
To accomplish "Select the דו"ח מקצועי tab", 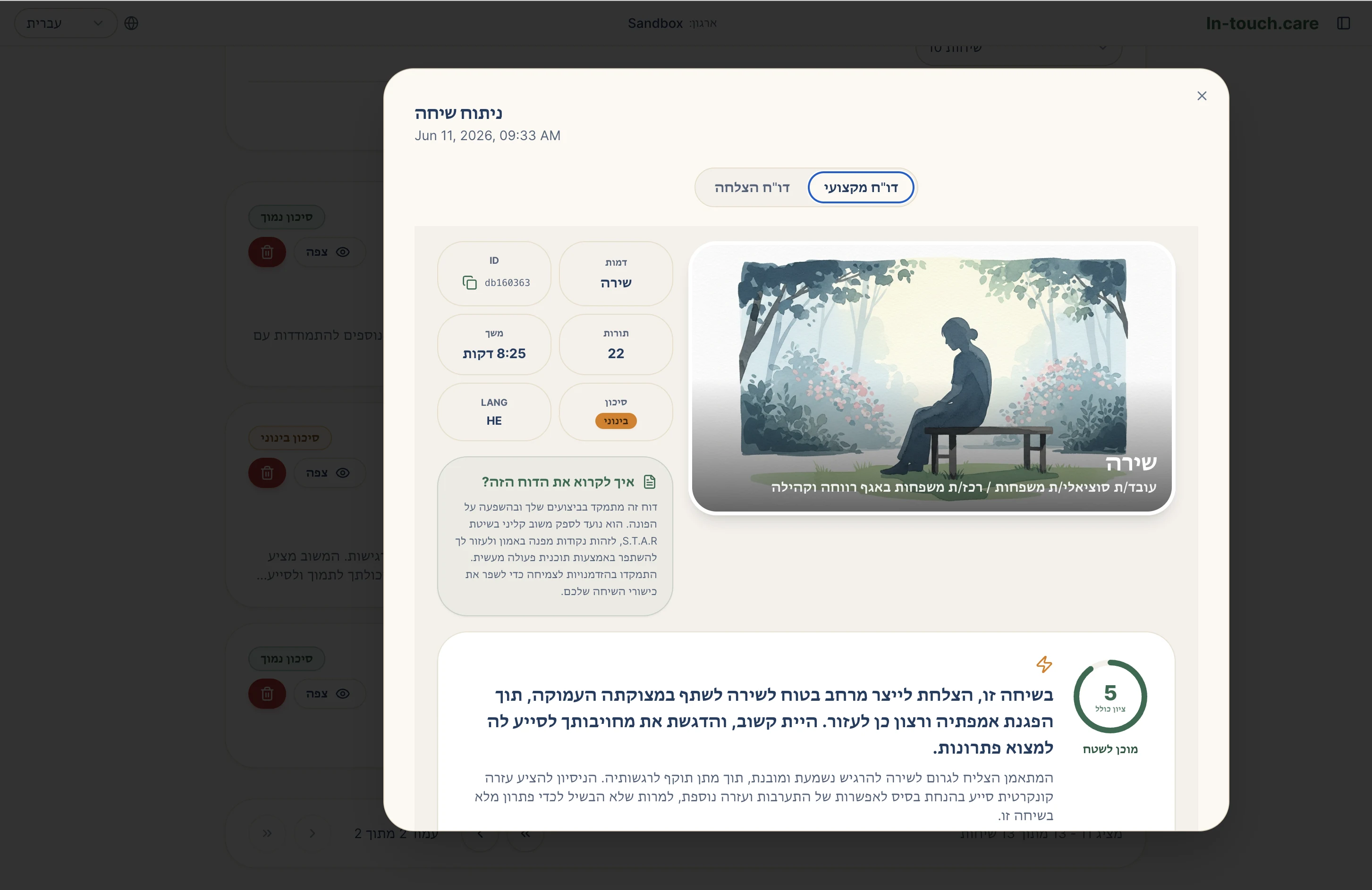I will (861, 187).
